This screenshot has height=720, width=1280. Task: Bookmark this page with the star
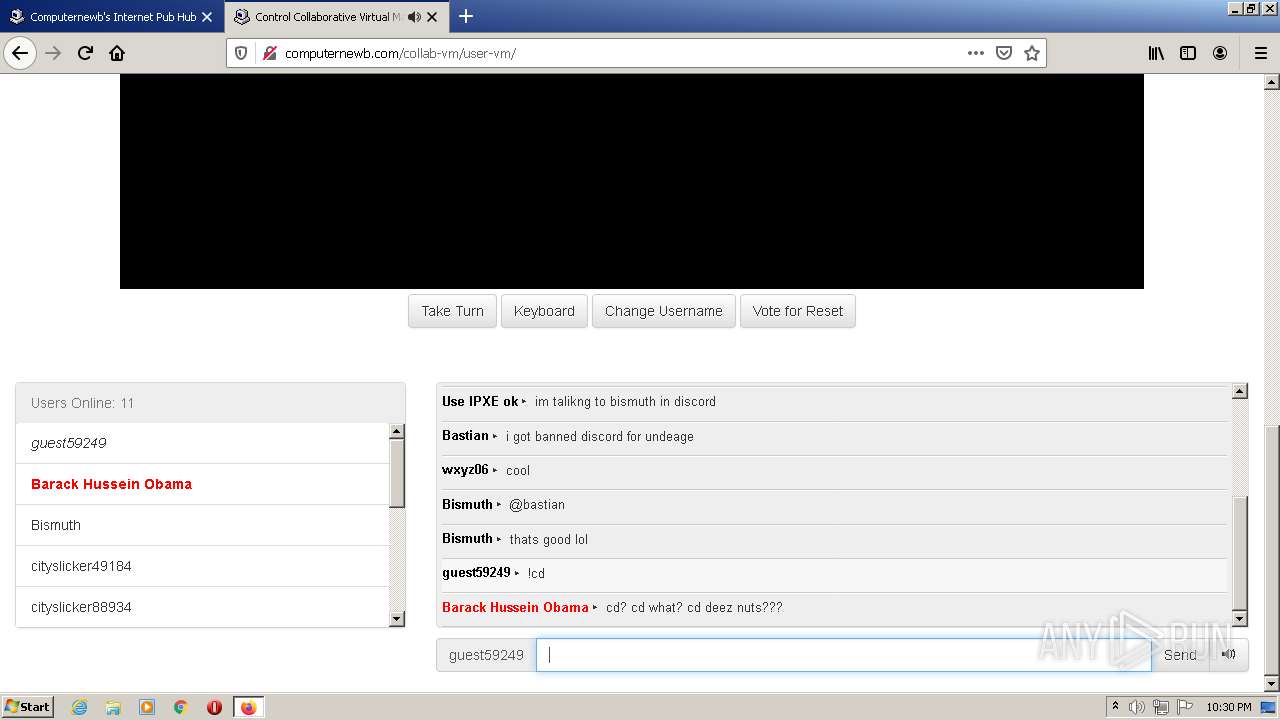[x=1032, y=53]
